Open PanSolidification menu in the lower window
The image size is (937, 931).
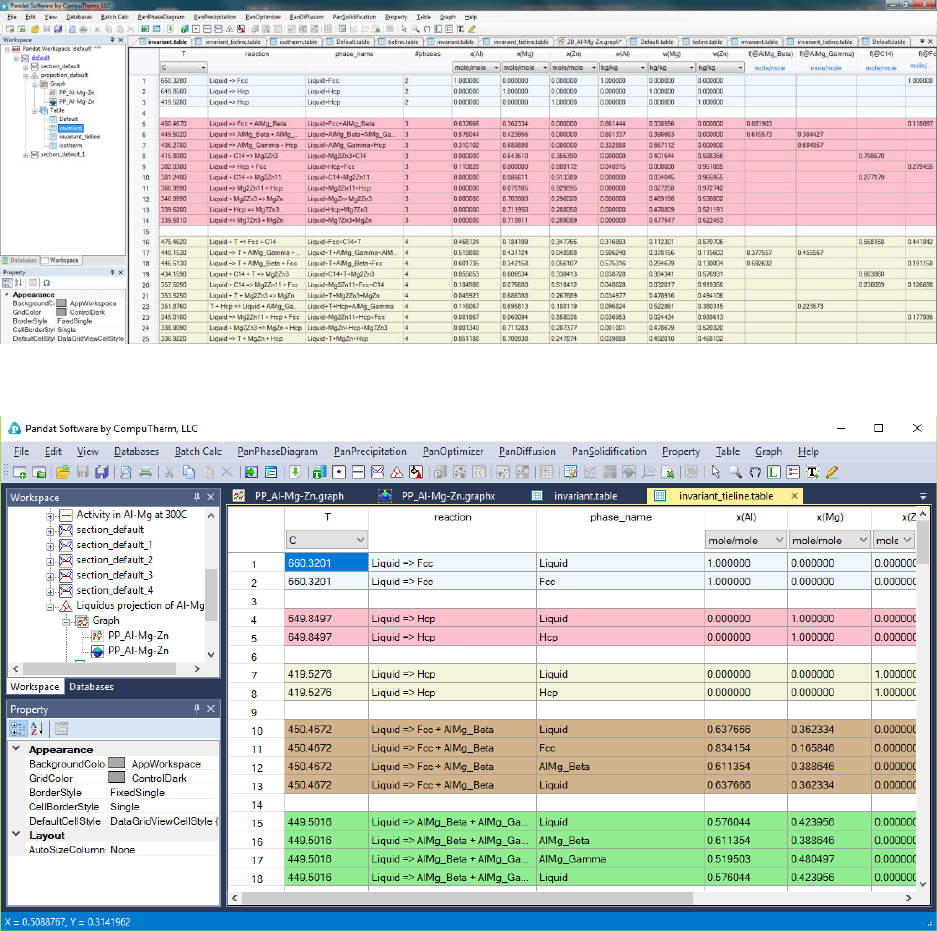609,452
